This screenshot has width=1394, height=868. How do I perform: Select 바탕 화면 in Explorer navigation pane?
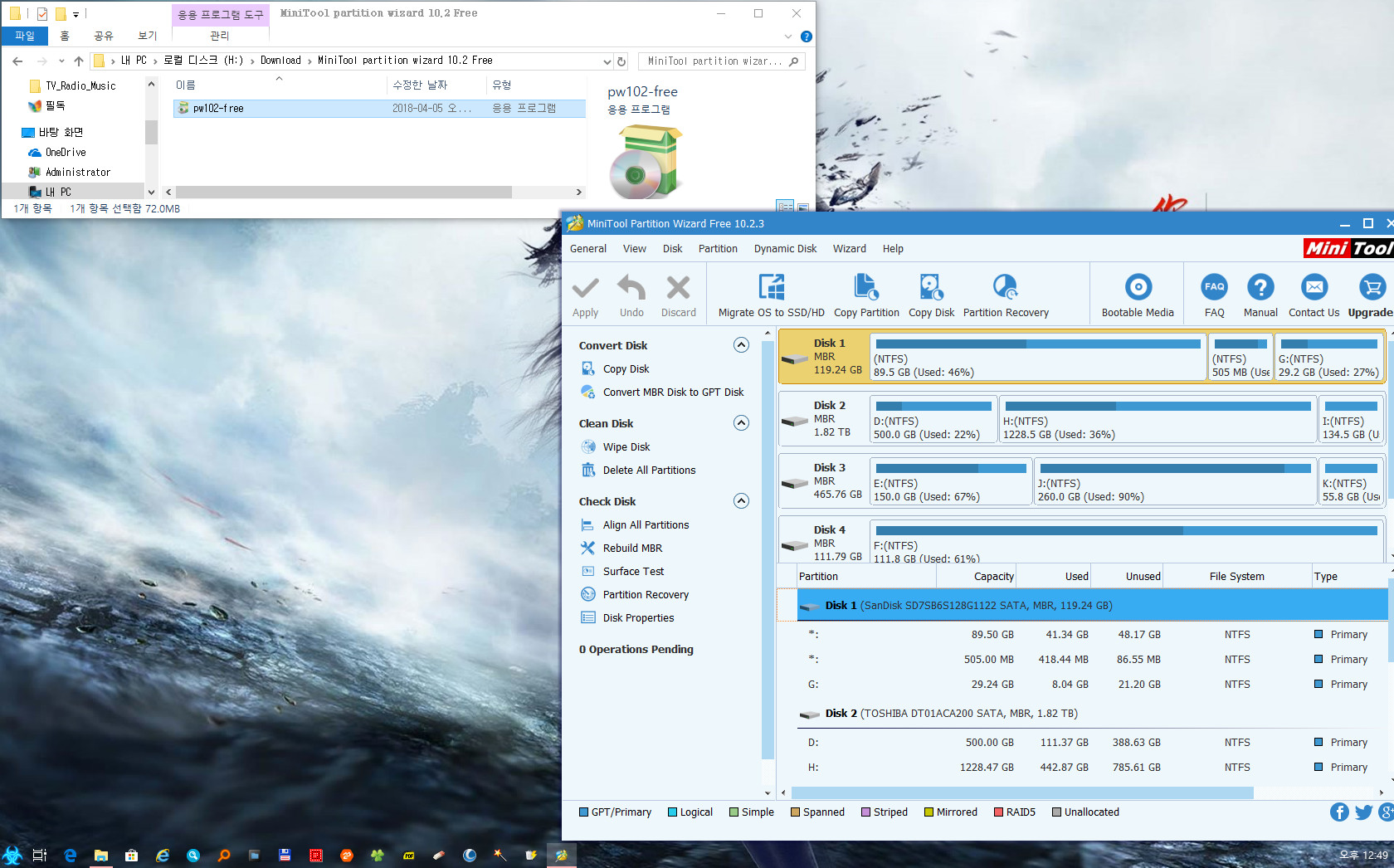click(x=52, y=133)
